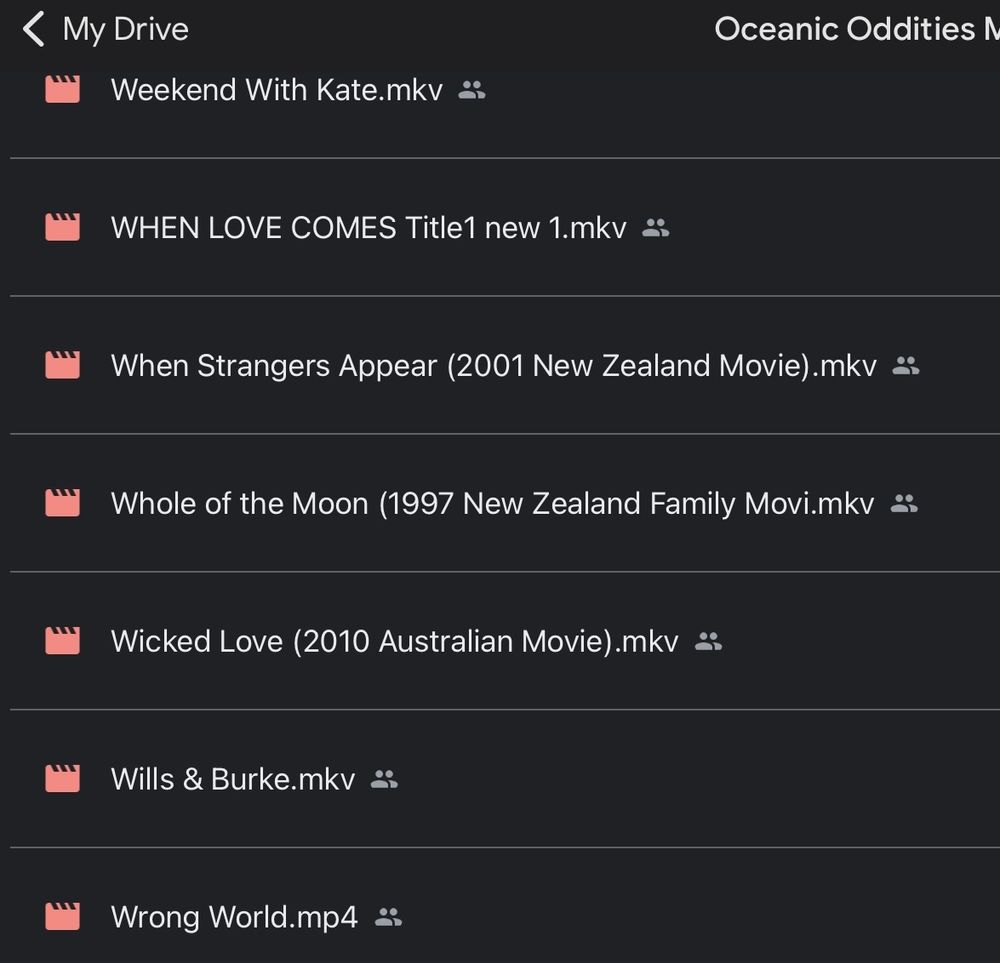
Task: Click the video icon for Wicked Love file
Action: click(x=62, y=640)
